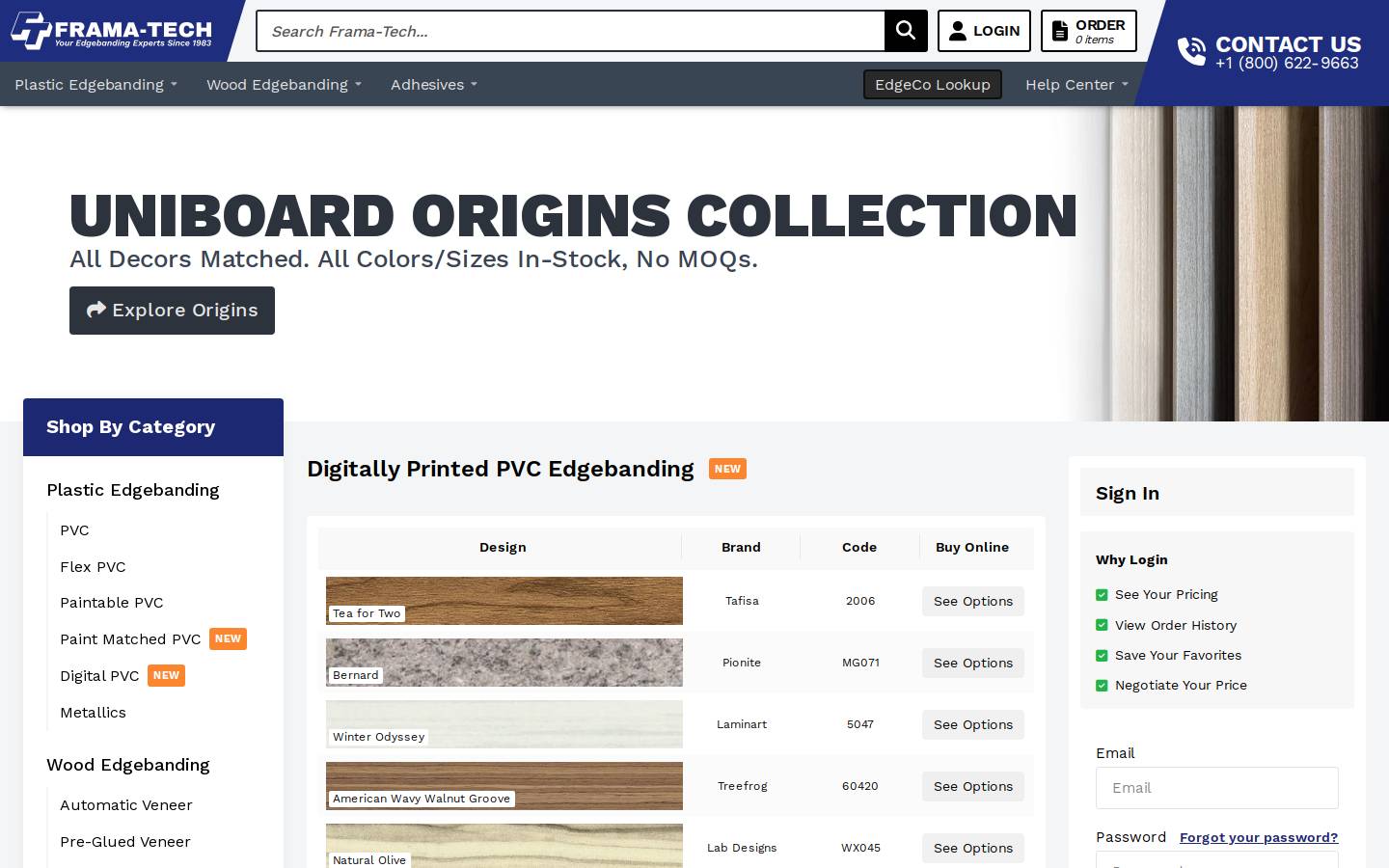Click the See Your Pricing check icon
This screenshot has height=868, width=1389.
coord(1102,595)
